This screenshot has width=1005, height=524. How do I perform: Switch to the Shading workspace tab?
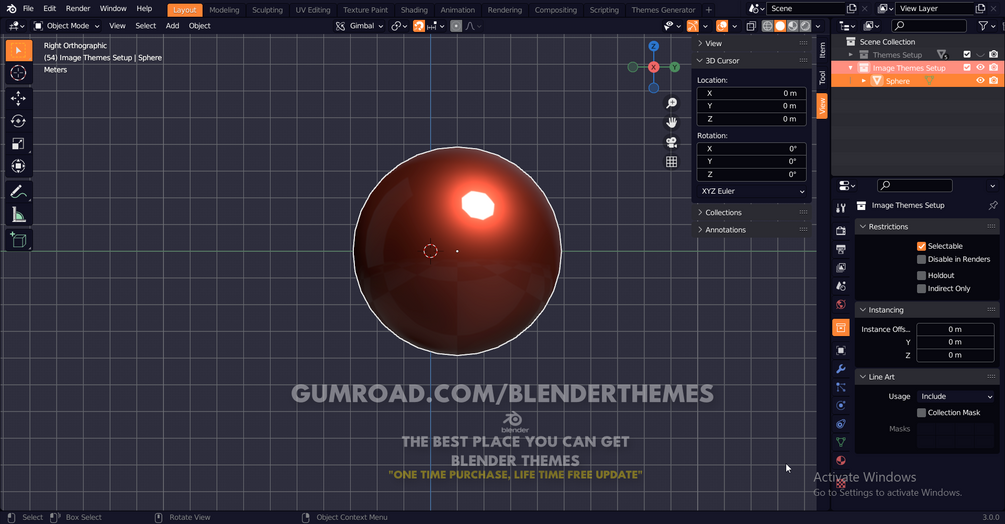414,10
